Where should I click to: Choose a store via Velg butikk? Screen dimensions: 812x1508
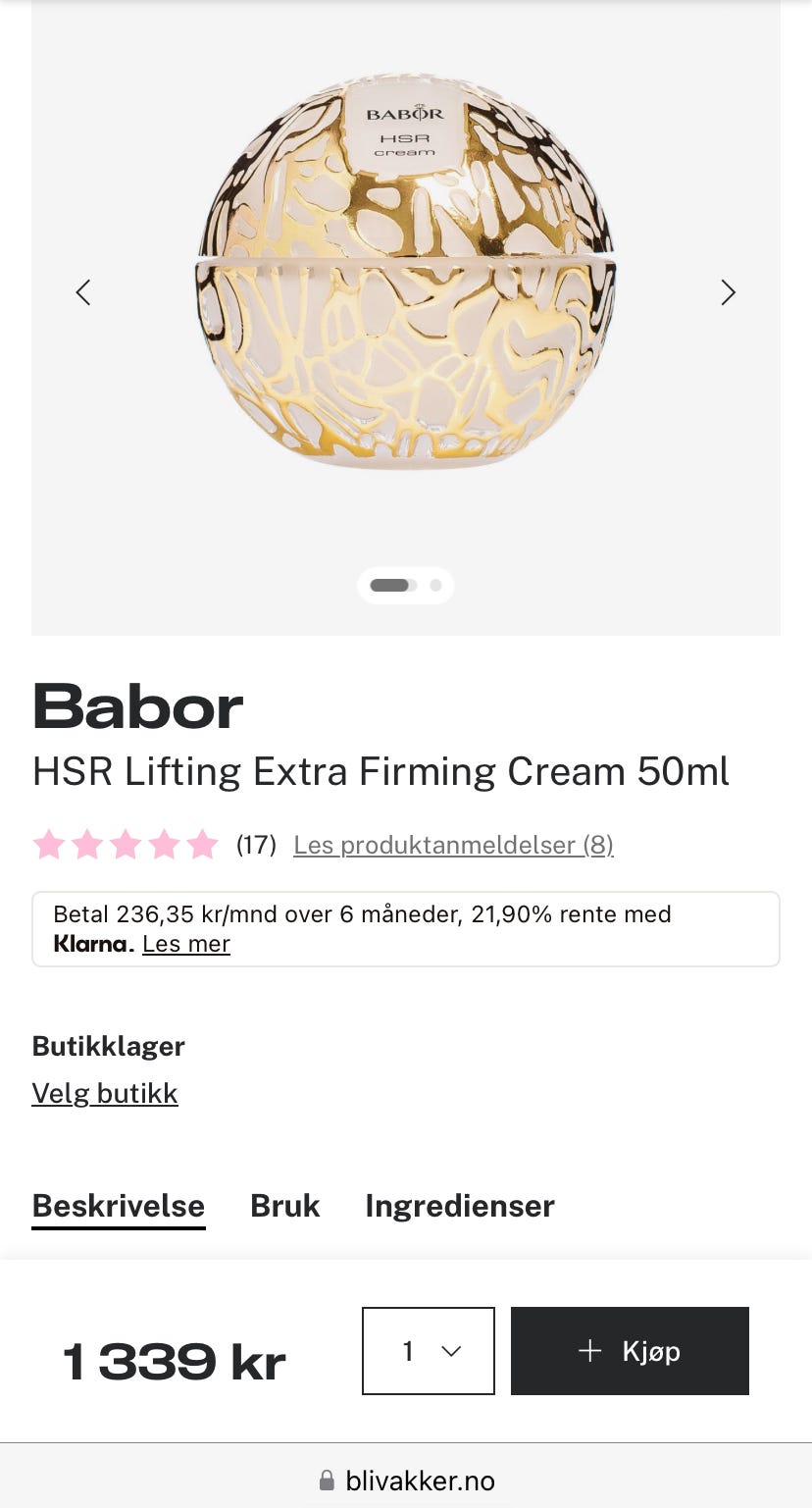(x=105, y=1093)
